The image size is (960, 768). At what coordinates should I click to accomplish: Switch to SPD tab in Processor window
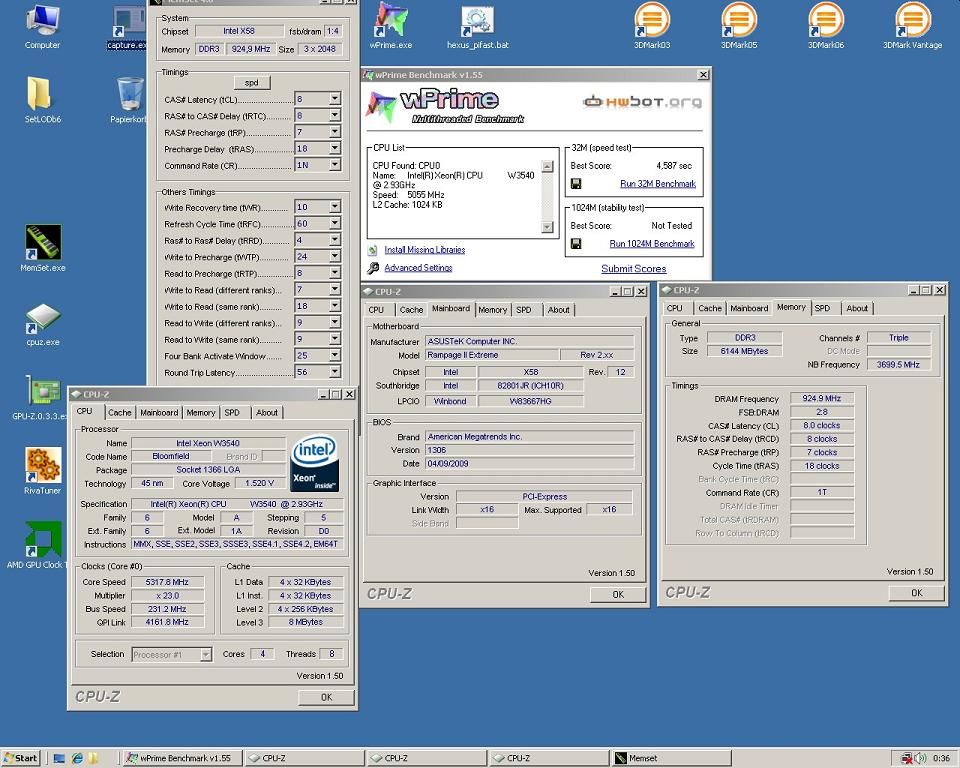232,413
